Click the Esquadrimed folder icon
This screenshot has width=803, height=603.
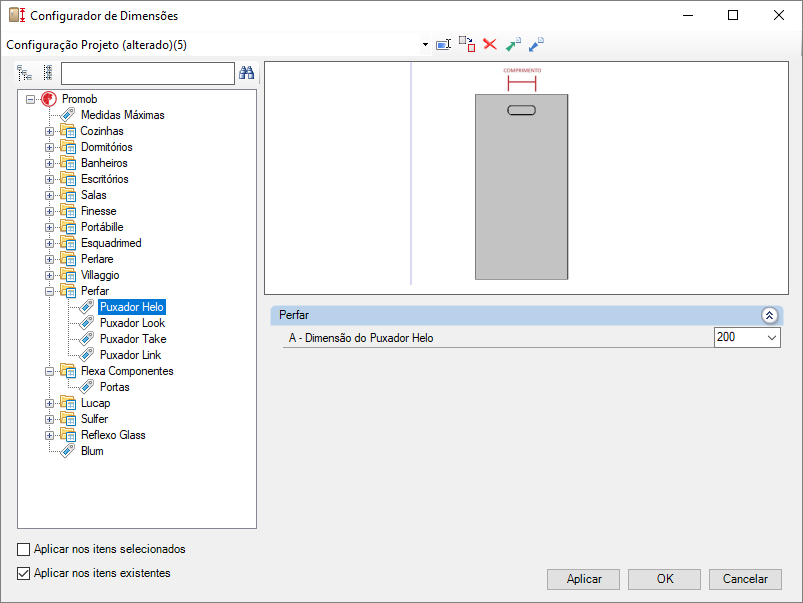[68, 243]
